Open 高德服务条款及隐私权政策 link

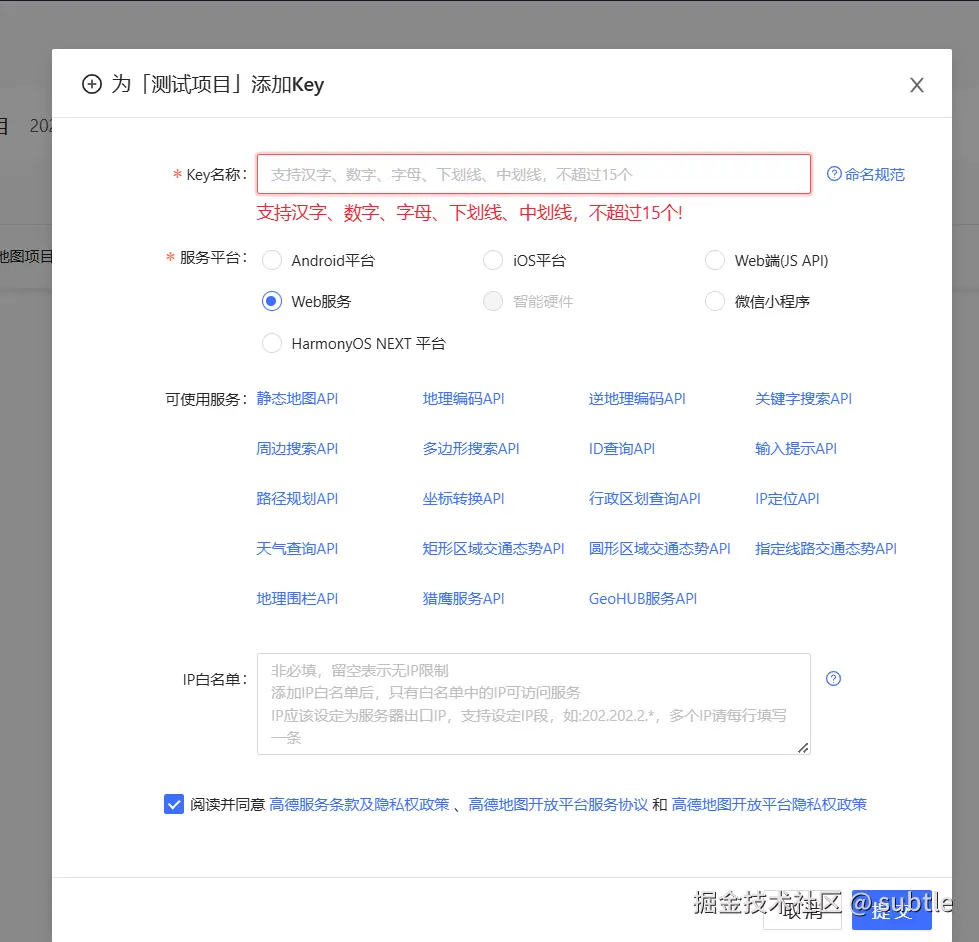click(359, 805)
